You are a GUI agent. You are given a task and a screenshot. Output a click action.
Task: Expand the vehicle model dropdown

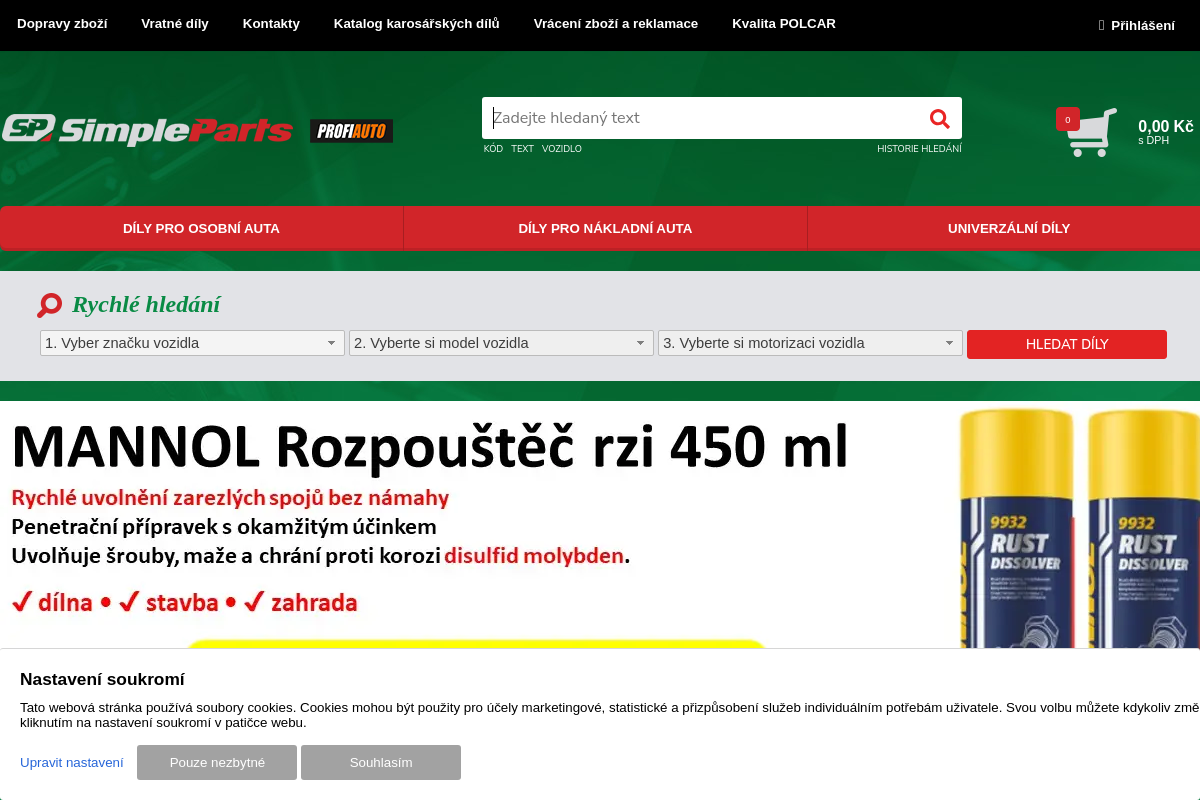coord(500,342)
